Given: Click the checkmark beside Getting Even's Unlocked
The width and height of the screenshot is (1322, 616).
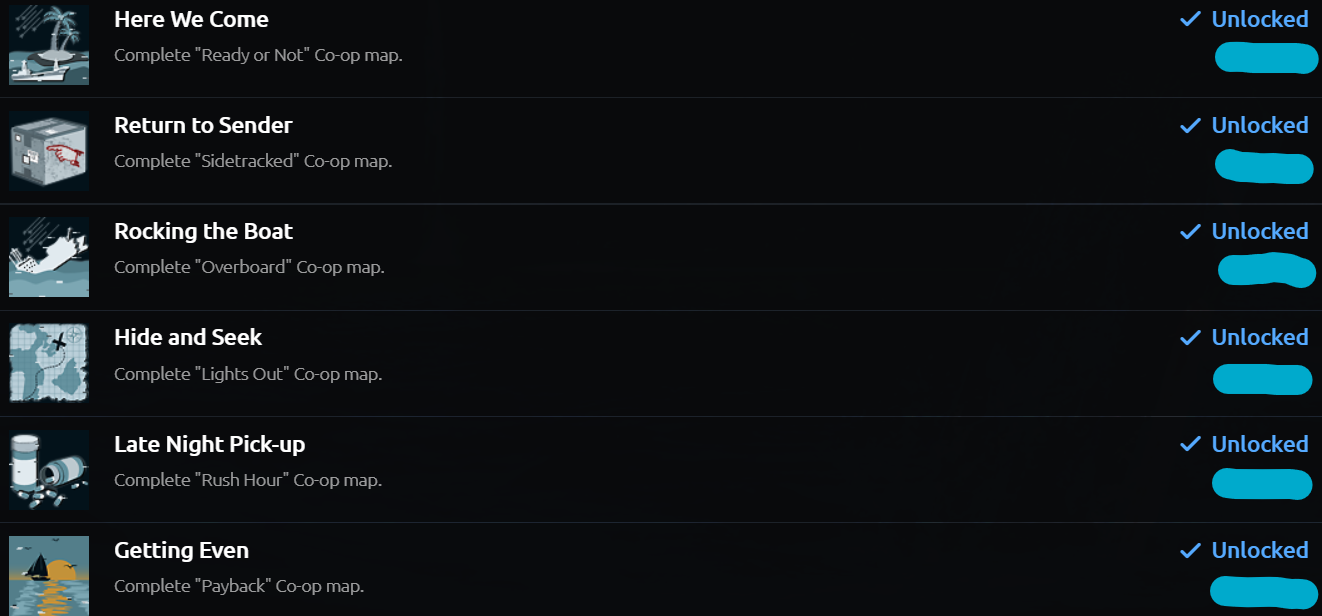Looking at the screenshot, I should (1190, 550).
